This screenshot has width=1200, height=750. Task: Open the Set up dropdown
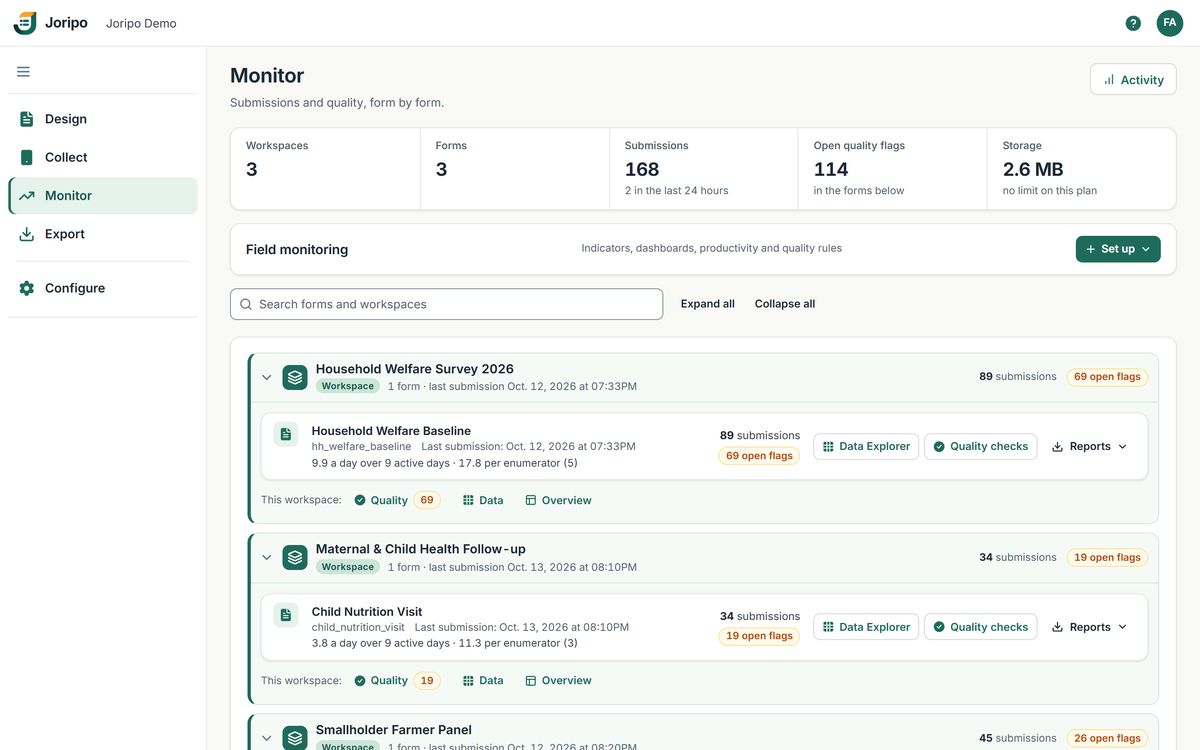pos(1118,249)
